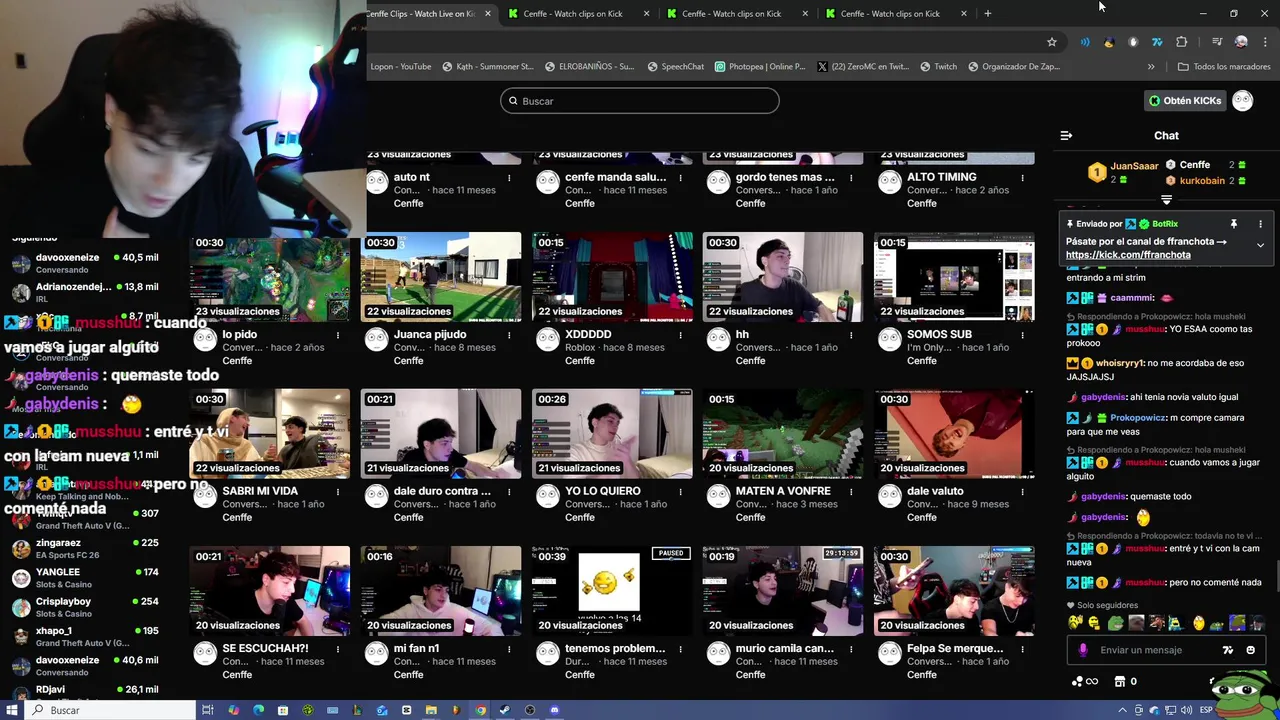Play the 'tenemos problem...' clip thumbnail

pyautogui.click(x=612, y=591)
